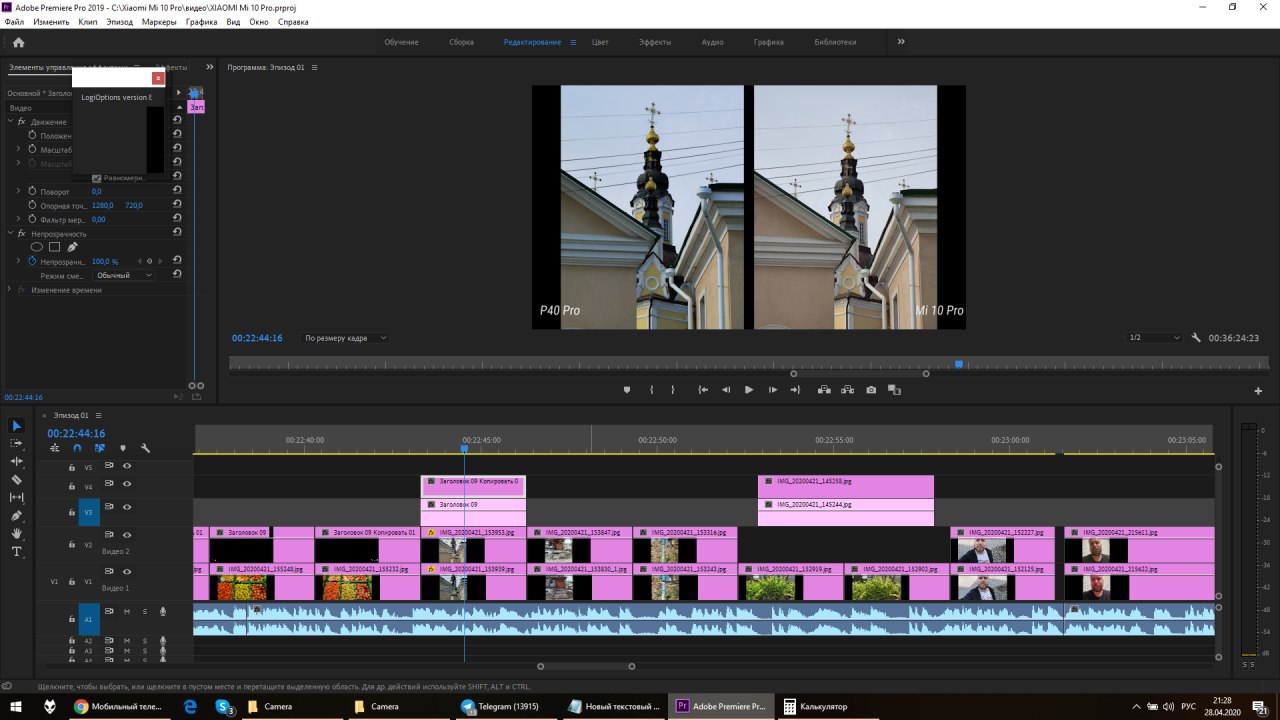Image resolution: width=1280 pixels, height=720 pixels.
Task: Collapse the Движение effect group
Action: [10, 122]
